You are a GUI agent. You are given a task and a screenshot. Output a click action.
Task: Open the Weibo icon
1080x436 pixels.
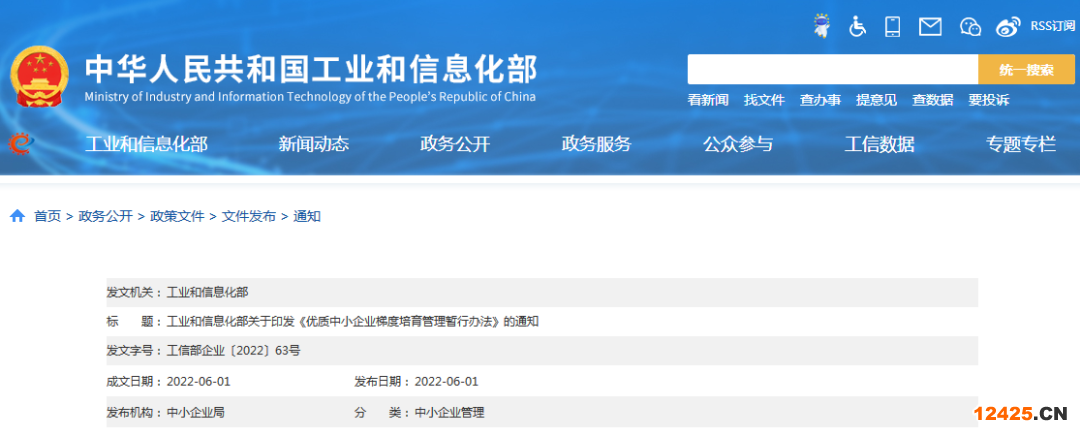pyautogui.click(x=1008, y=26)
